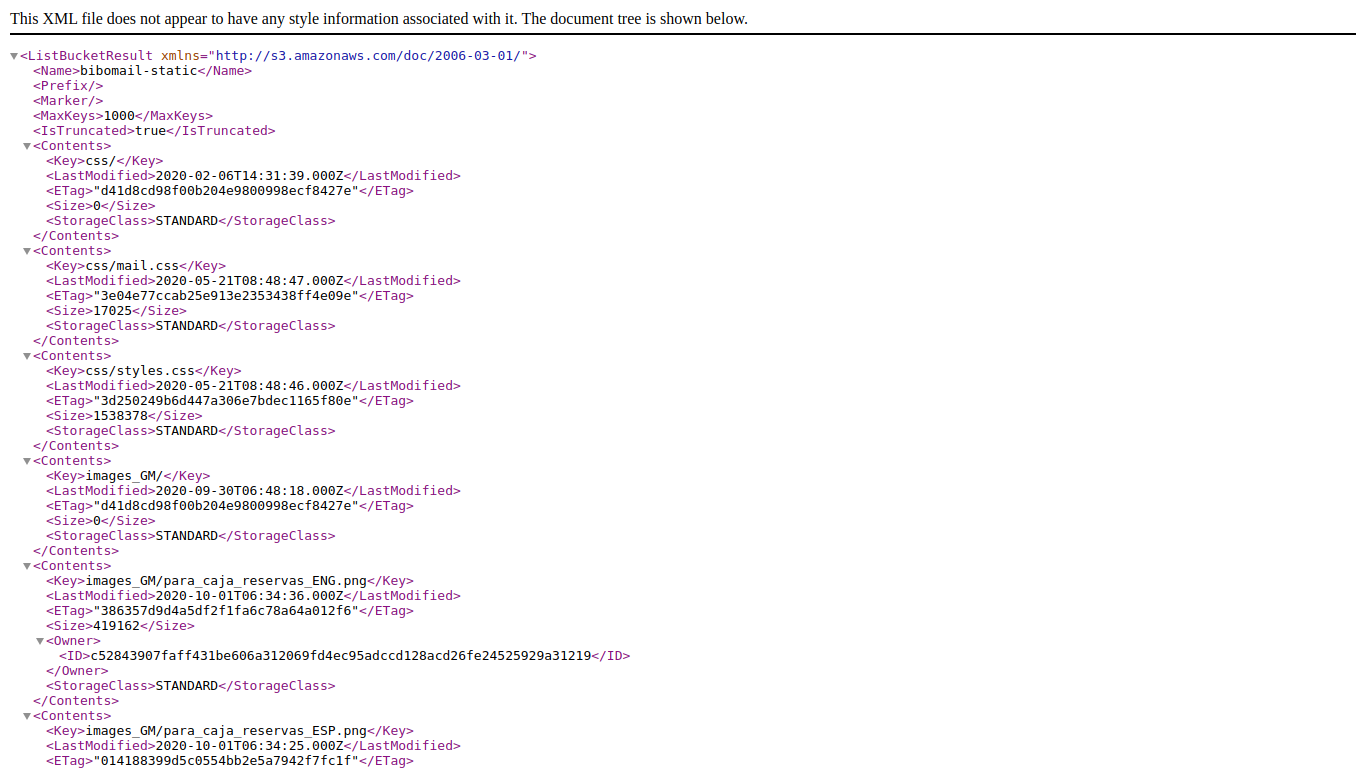The image size is (1366, 768).
Task: Click ETag starting with 386357d9d4a
Action: tap(229, 611)
